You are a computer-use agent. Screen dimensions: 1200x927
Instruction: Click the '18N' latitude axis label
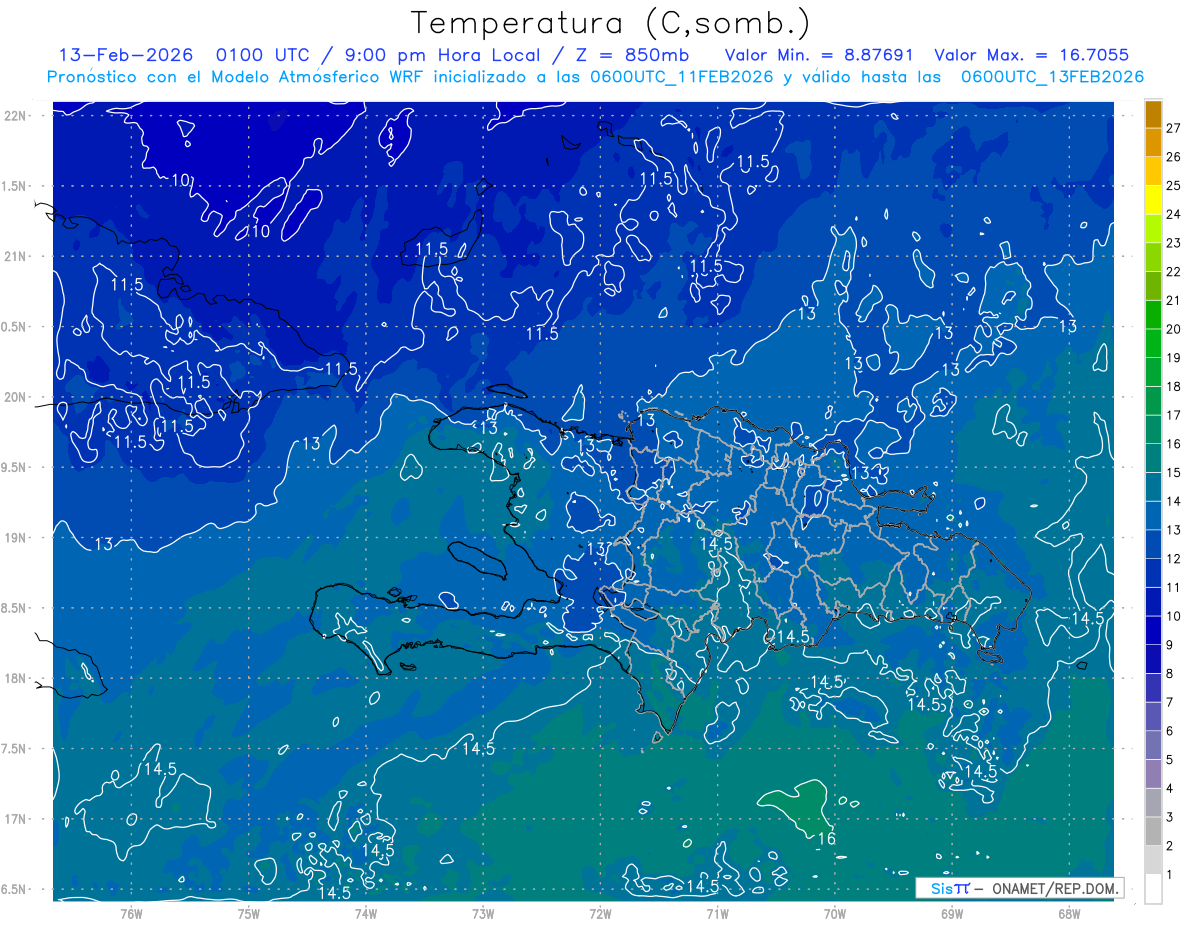point(15,678)
